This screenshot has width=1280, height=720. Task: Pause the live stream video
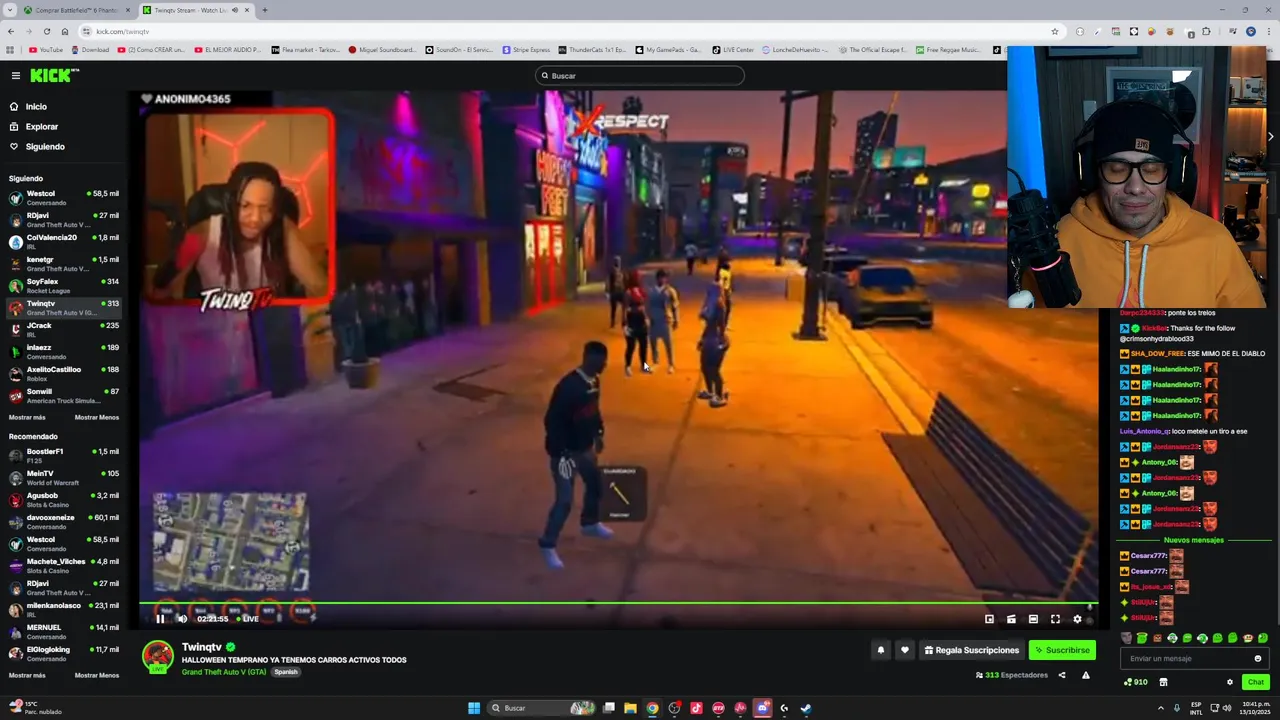(x=160, y=619)
